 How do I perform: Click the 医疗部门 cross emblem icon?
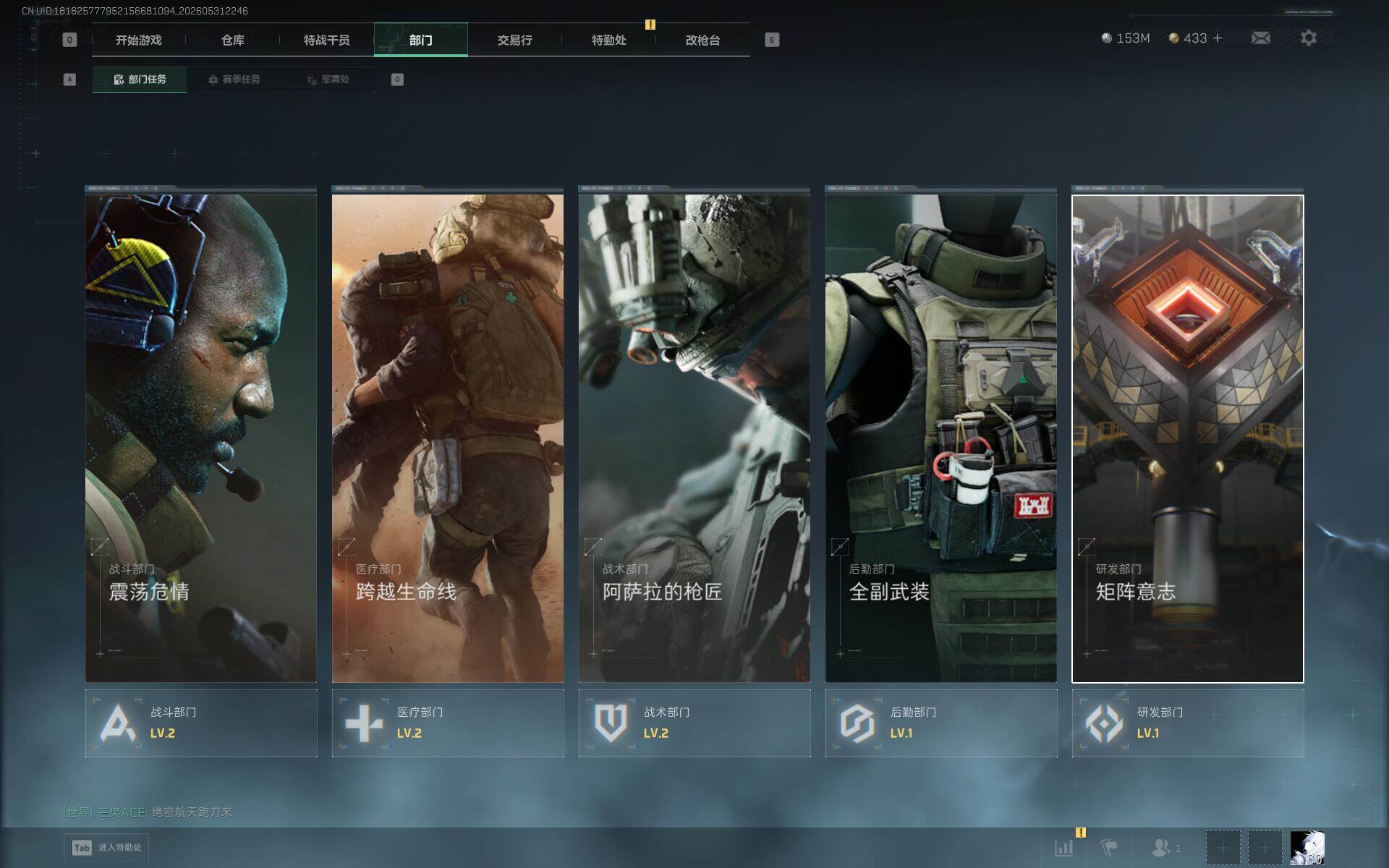tap(364, 723)
